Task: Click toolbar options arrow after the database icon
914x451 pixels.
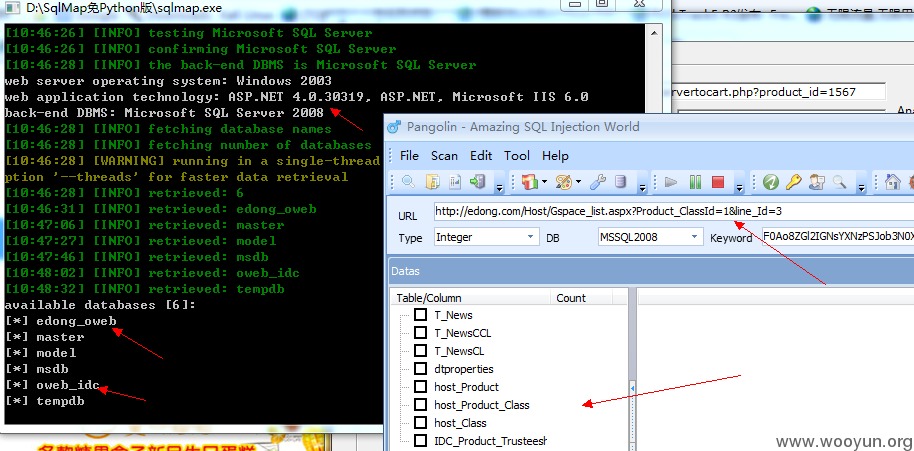Action: click(x=642, y=188)
